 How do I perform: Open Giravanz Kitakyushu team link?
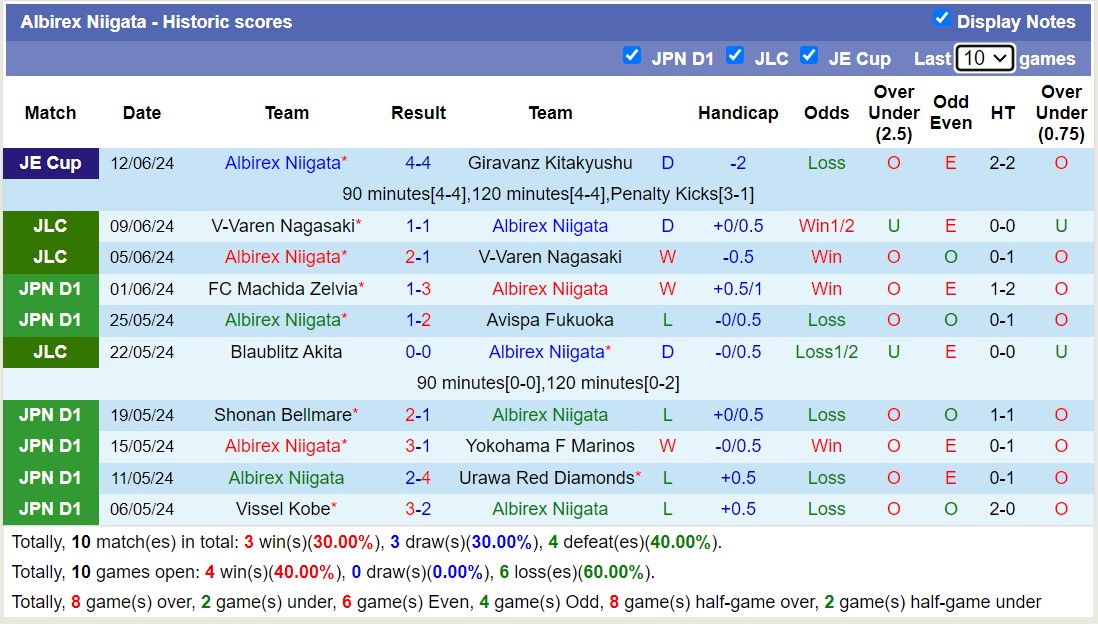tap(550, 163)
